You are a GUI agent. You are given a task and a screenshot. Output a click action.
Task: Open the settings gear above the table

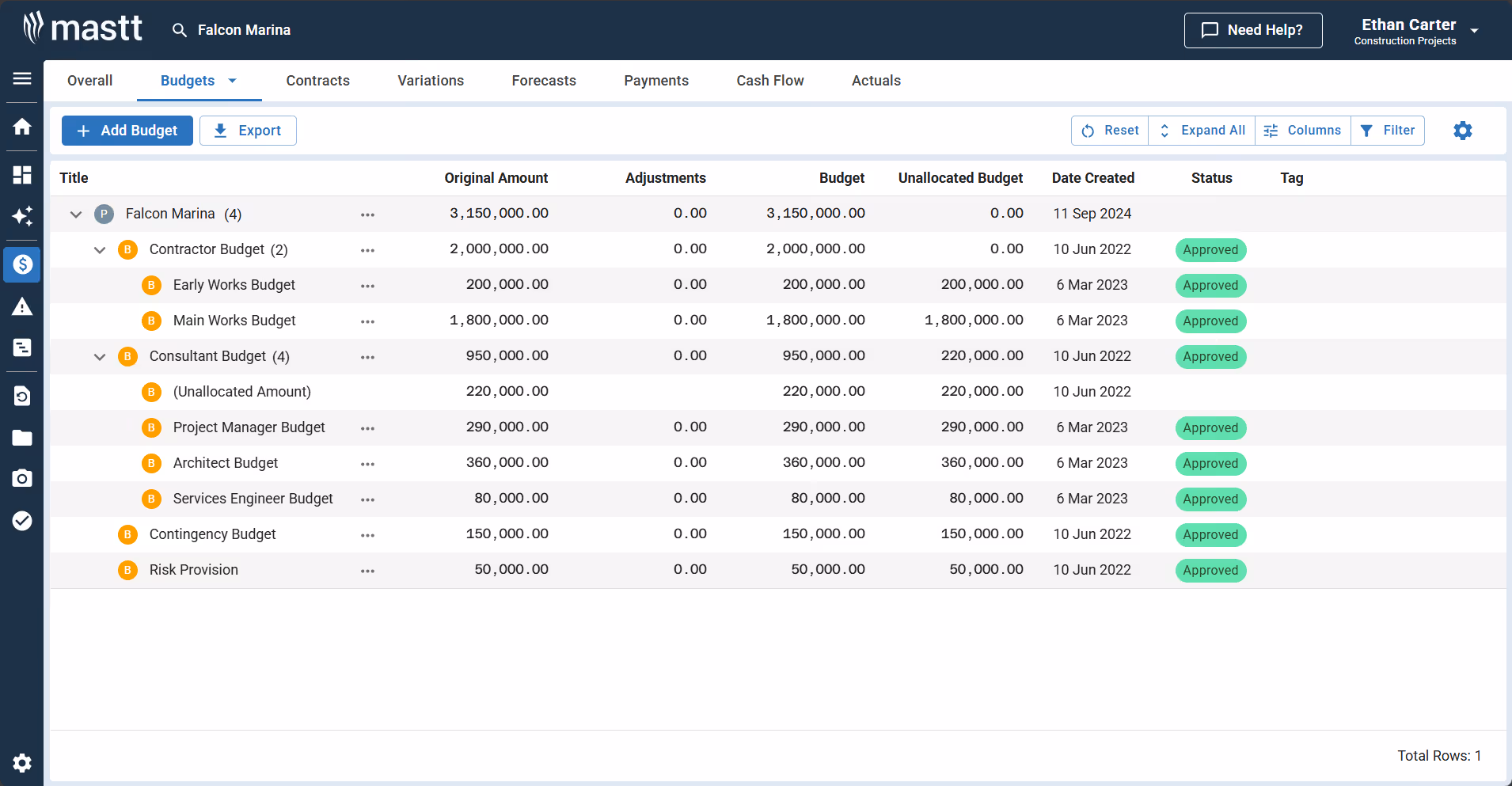[1462, 131]
